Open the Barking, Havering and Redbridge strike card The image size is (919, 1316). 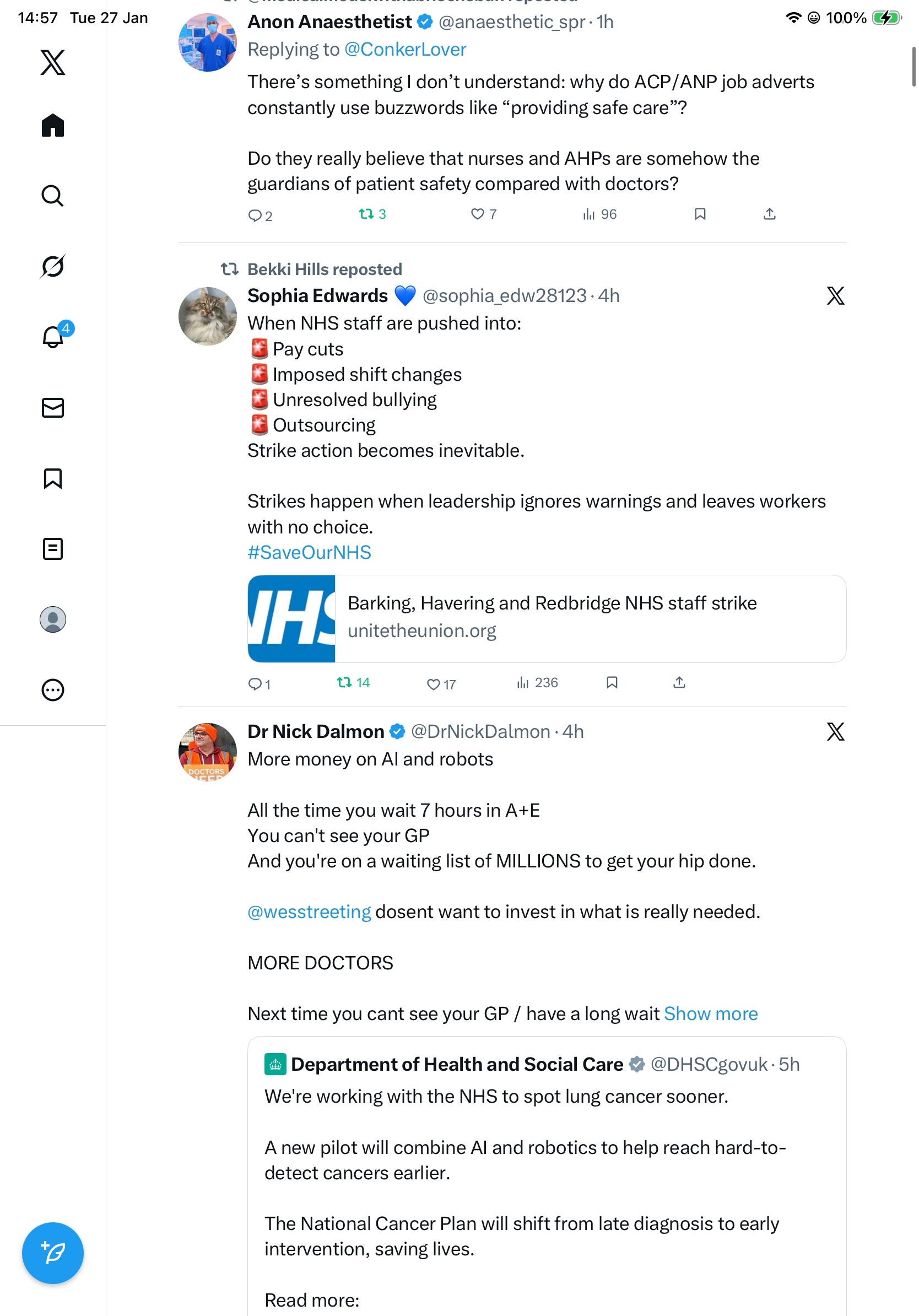(x=546, y=618)
